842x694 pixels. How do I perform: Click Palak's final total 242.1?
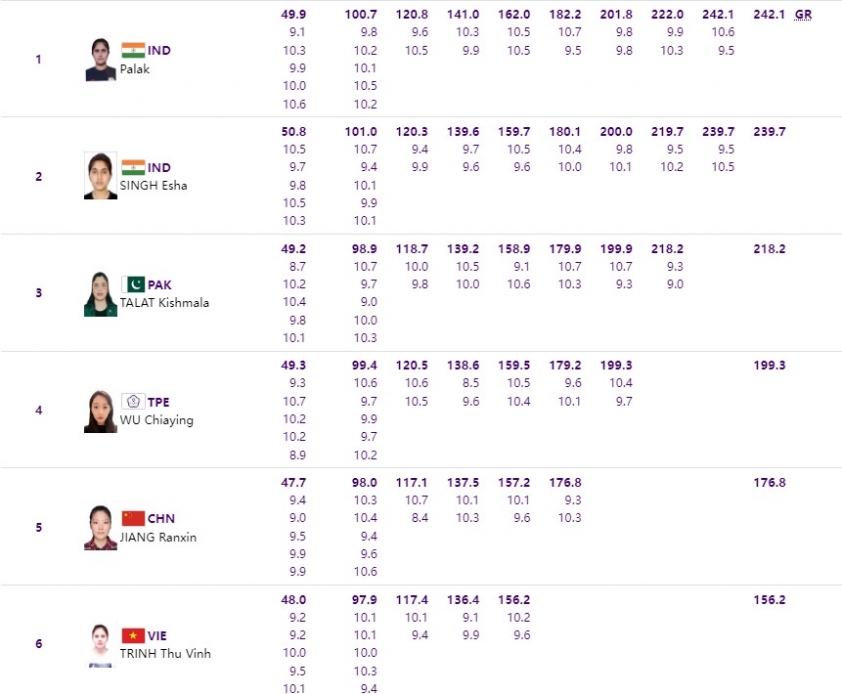pyautogui.click(x=769, y=15)
